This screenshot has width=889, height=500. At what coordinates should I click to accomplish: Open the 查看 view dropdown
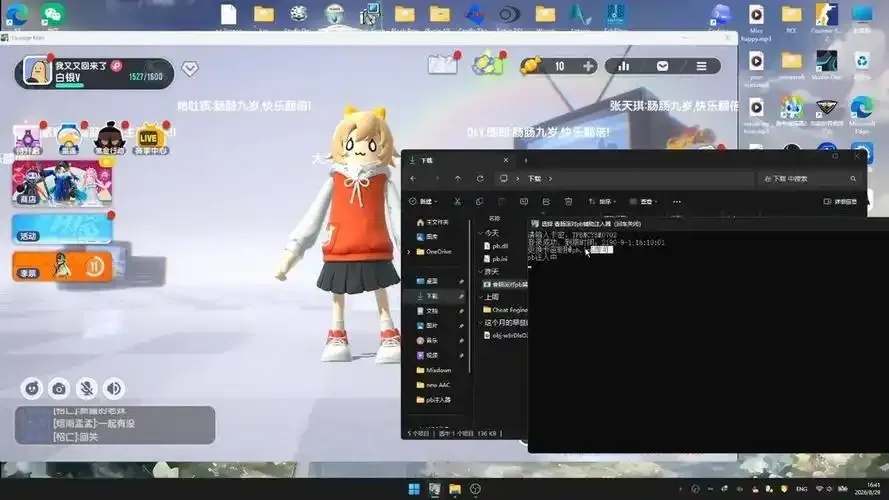(x=644, y=201)
